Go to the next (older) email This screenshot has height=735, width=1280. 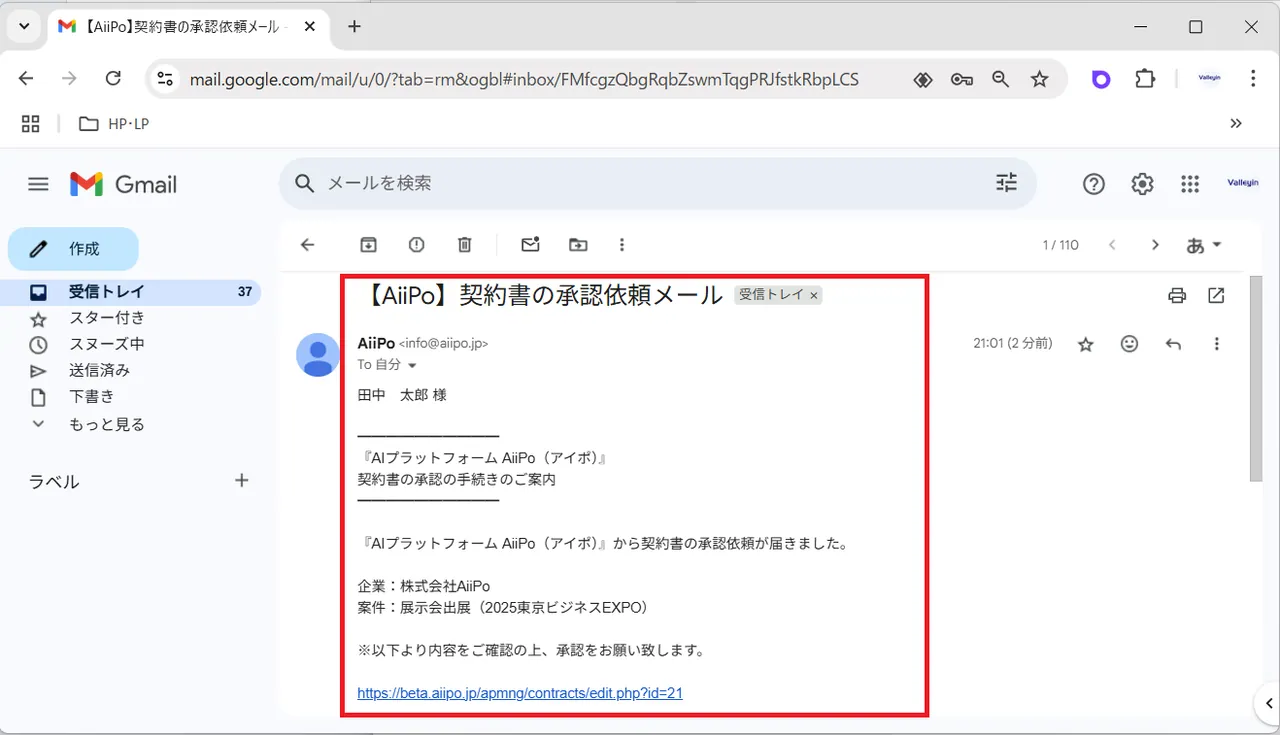coord(1155,245)
